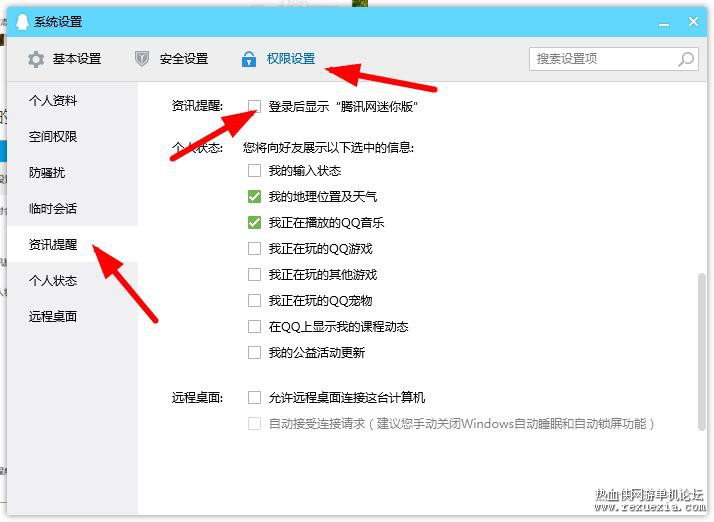The width and height of the screenshot is (714, 522).
Task: Click the gear icon for basic settings
Action: (x=36, y=59)
